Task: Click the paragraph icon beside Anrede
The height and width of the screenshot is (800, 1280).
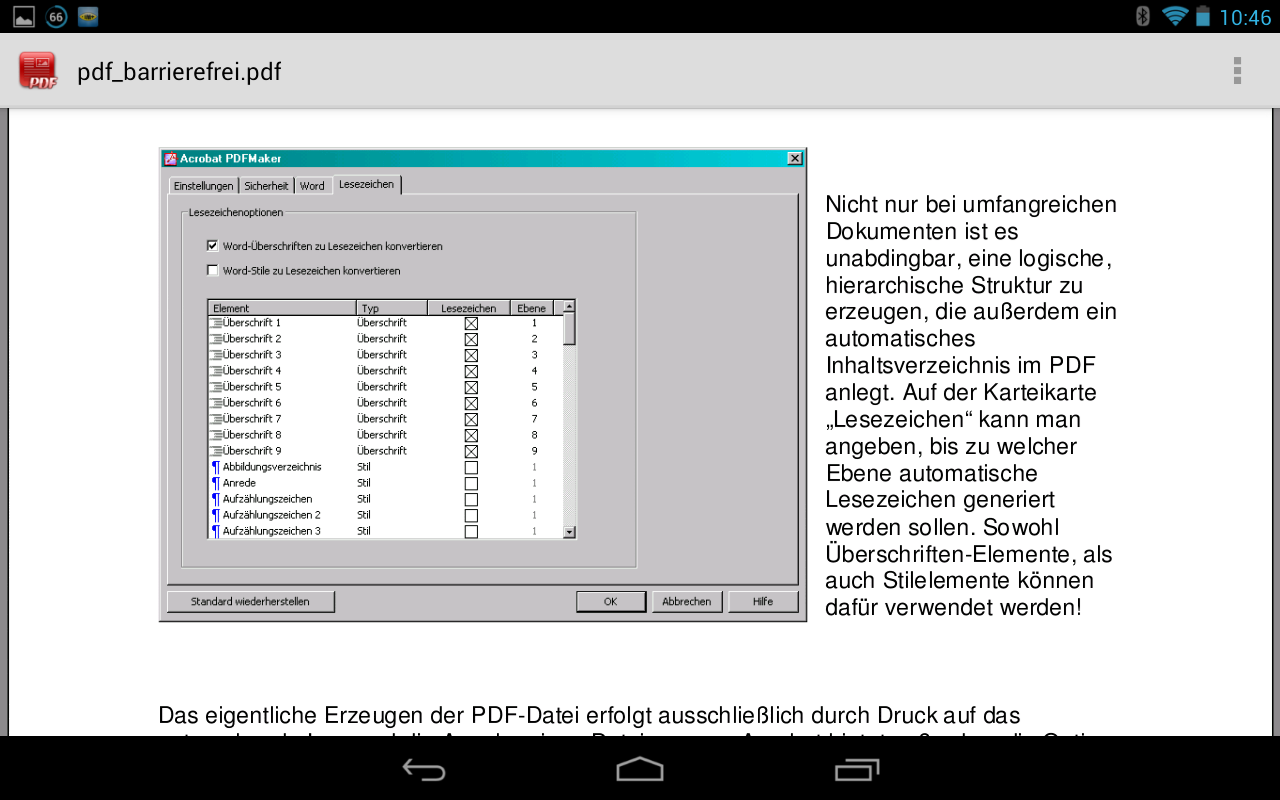Action: pos(215,483)
